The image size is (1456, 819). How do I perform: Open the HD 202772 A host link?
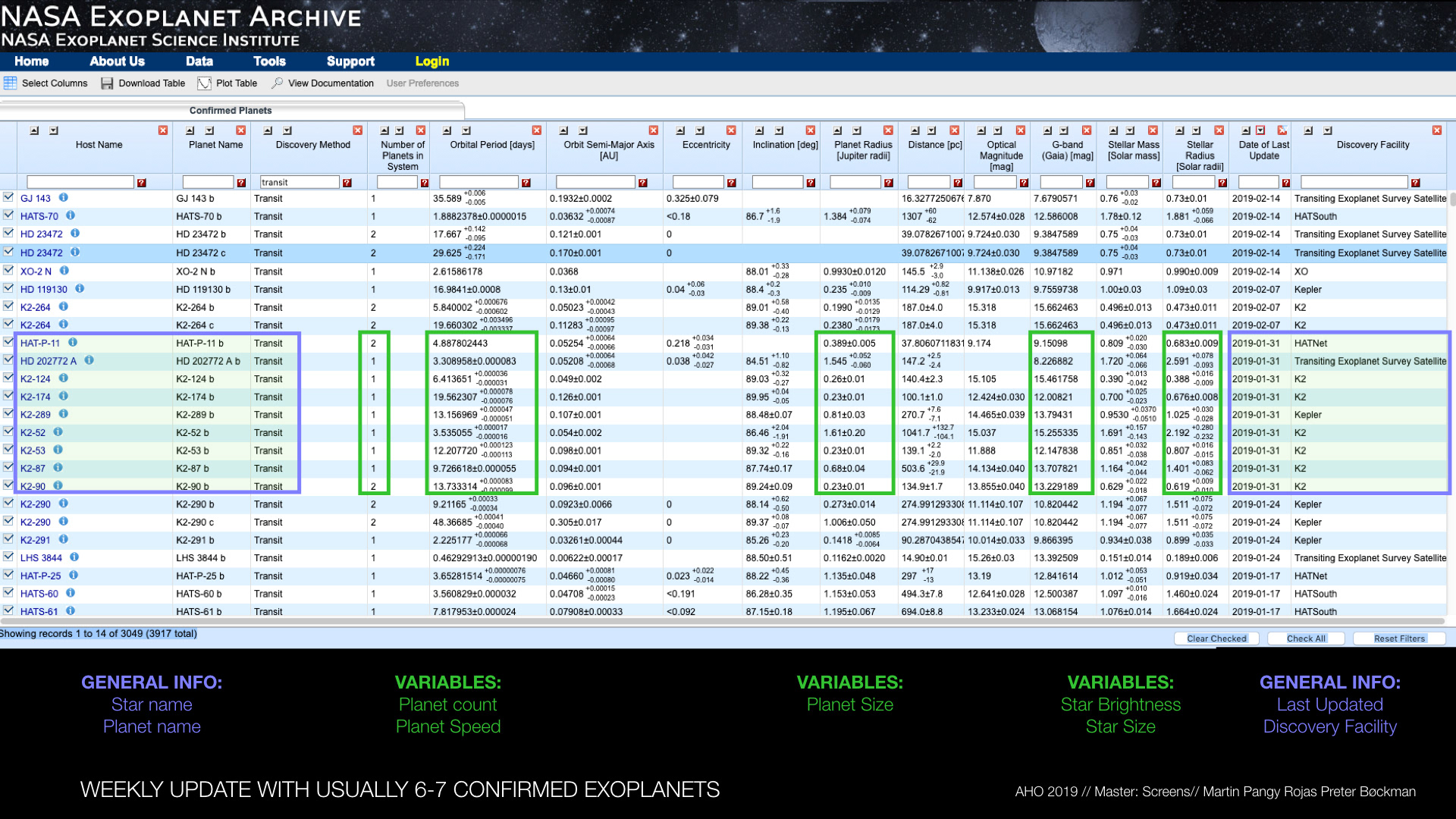point(49,361)
